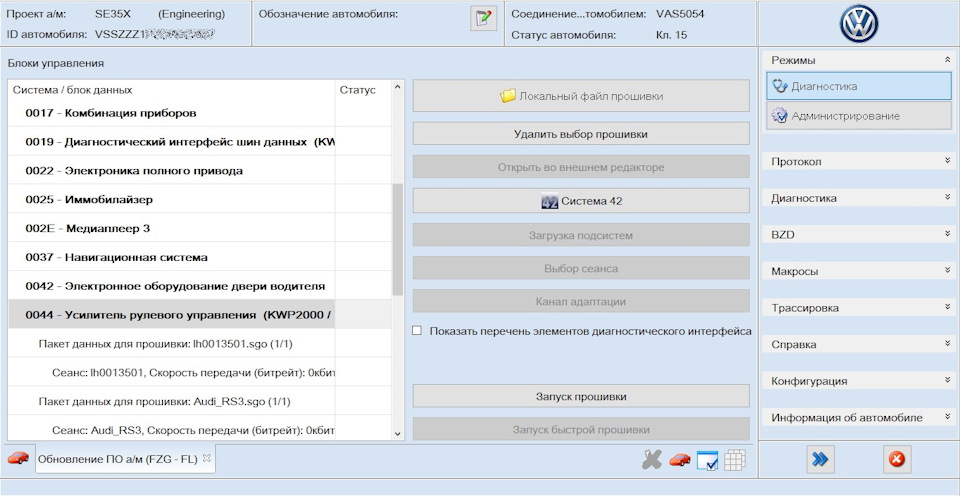Click the crossed-out wrench icon
The width and height of the screenshot is (960, 496).
653,459
